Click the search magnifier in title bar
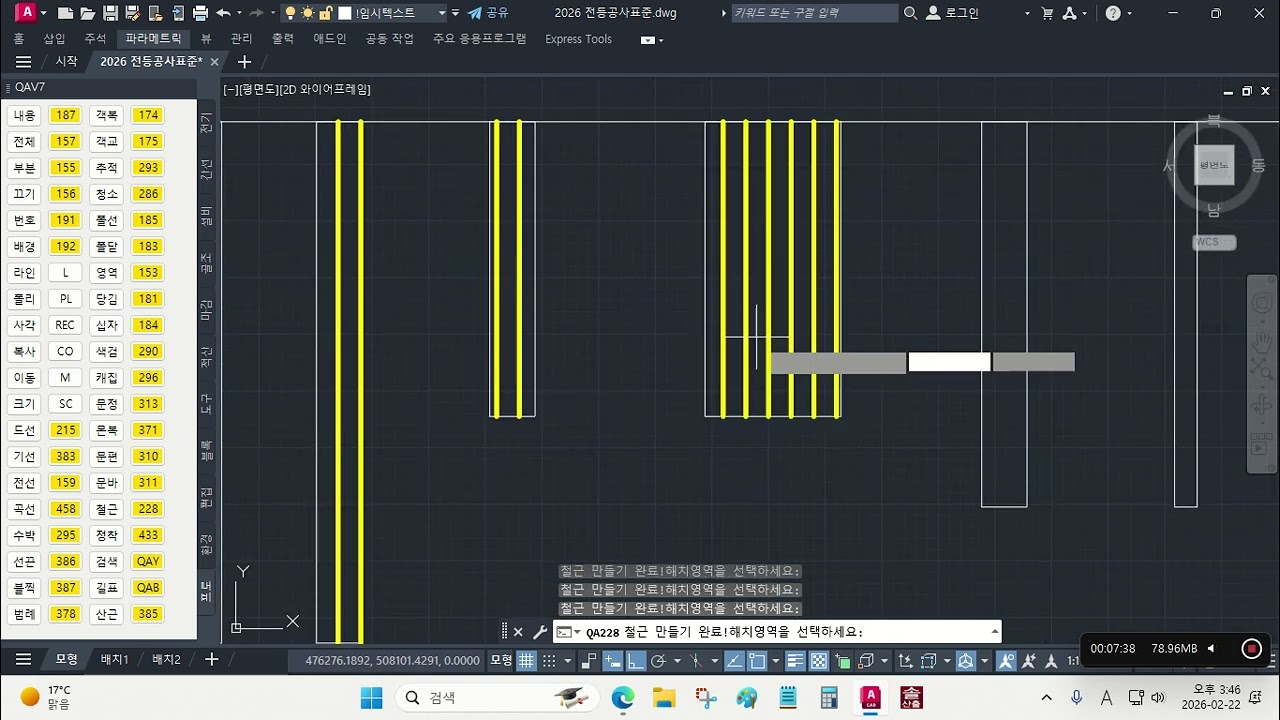The height and width of the screenshot is (720, 1280). pyautogui.click(x=910, y=13)
